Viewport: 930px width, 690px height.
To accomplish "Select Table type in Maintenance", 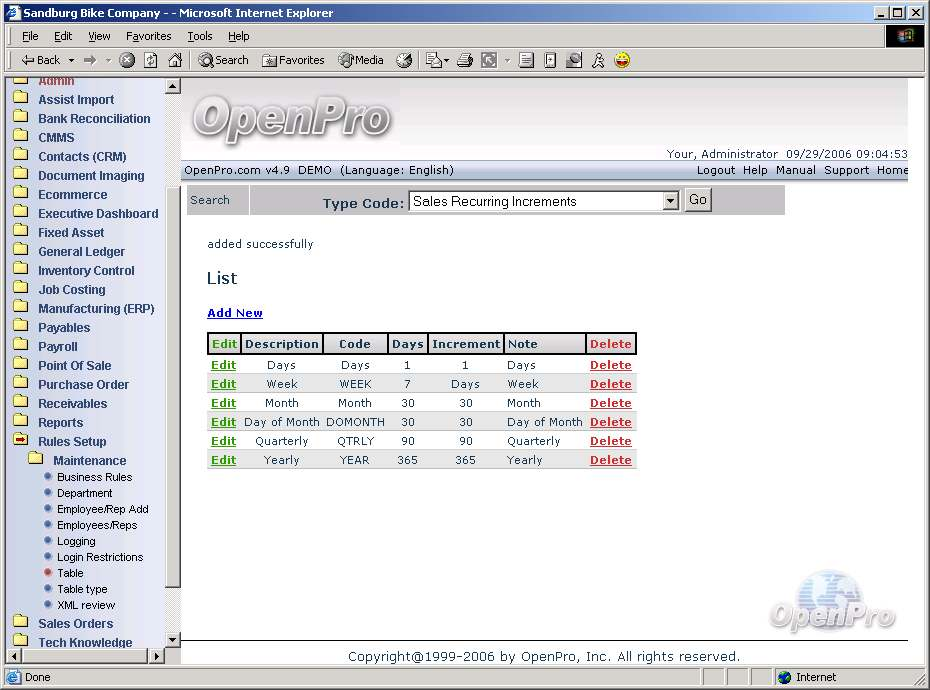I will click(82, 589).
